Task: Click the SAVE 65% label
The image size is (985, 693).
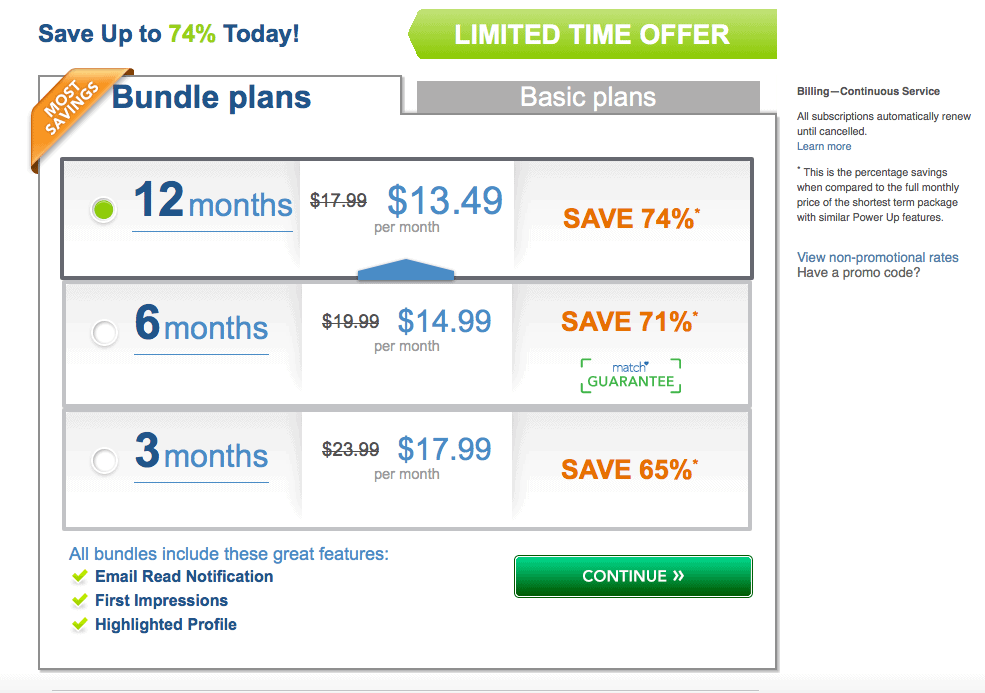Action: tap(629, 469)
